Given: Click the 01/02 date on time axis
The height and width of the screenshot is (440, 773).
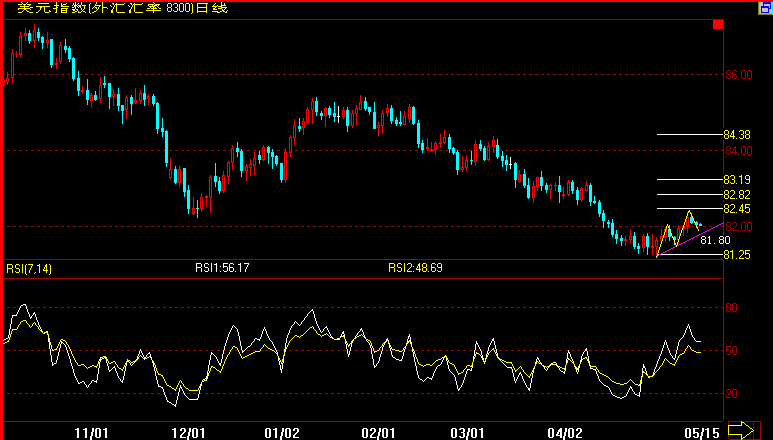Looking at the screenshot, I should click(x=281, y=433).
